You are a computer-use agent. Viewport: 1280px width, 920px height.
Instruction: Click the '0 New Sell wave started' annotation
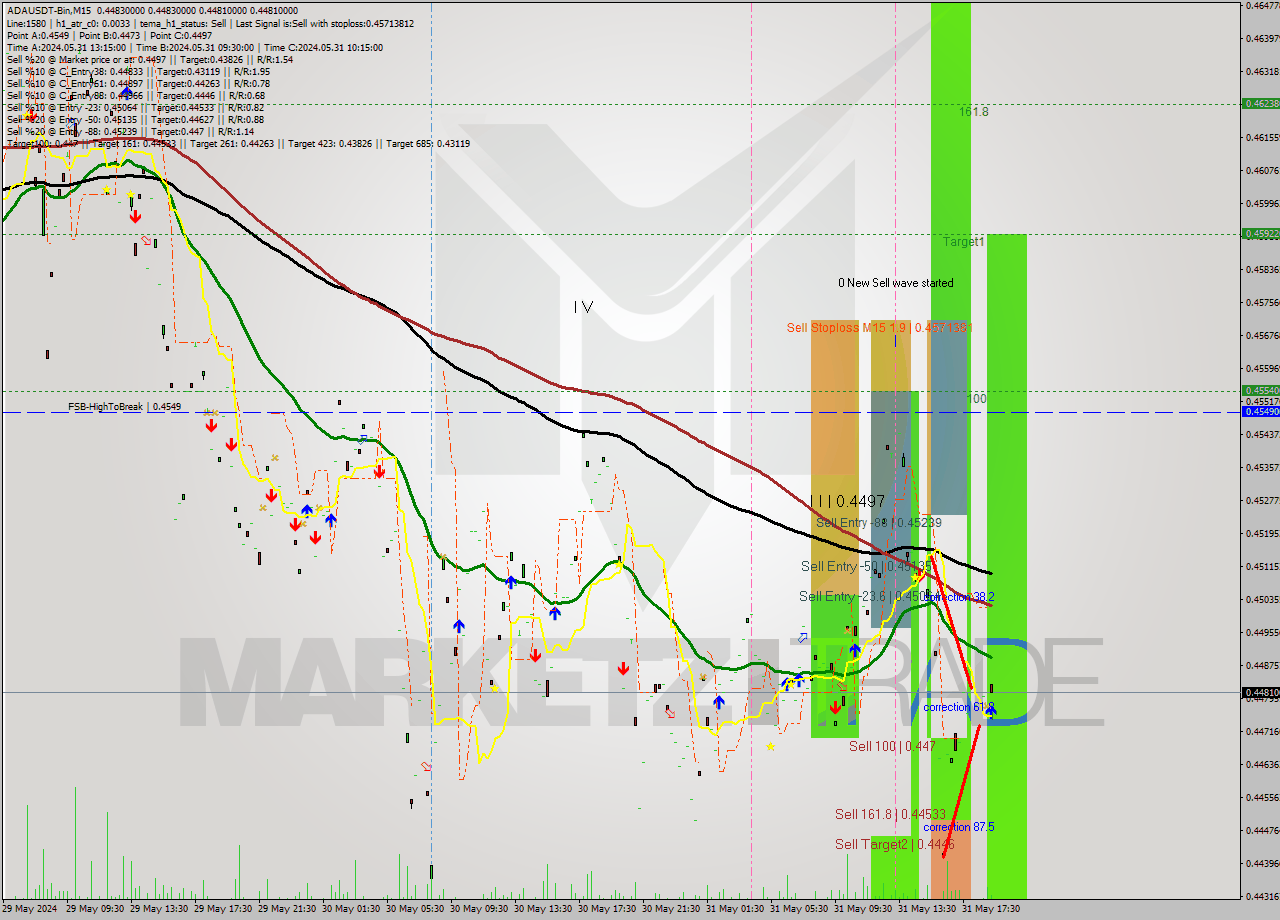click(x=895, y=283)
